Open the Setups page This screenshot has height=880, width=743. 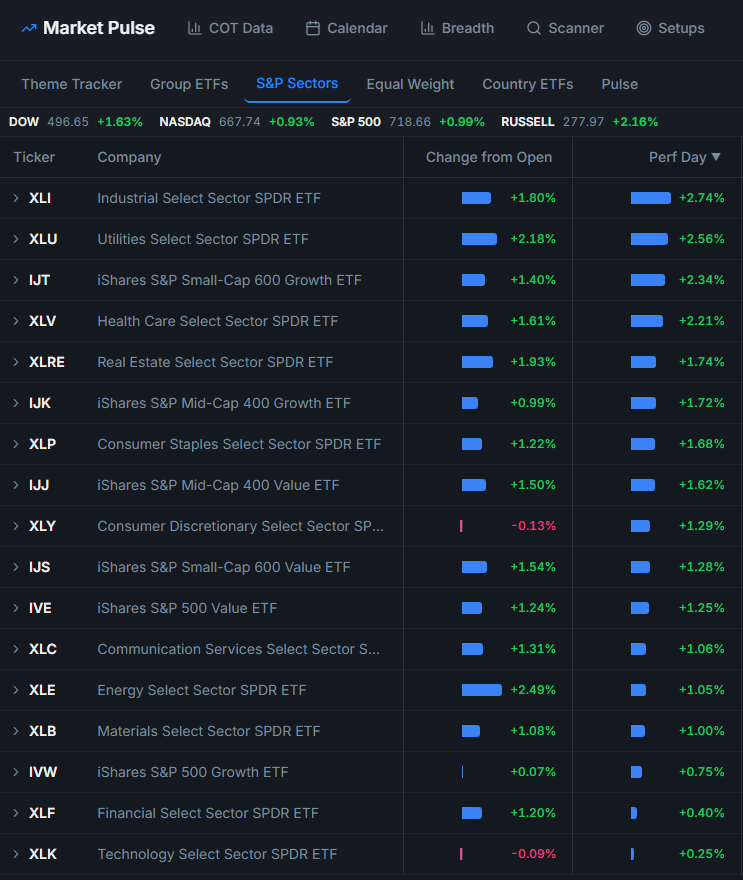pyautogui.click(x=670, y=28)
